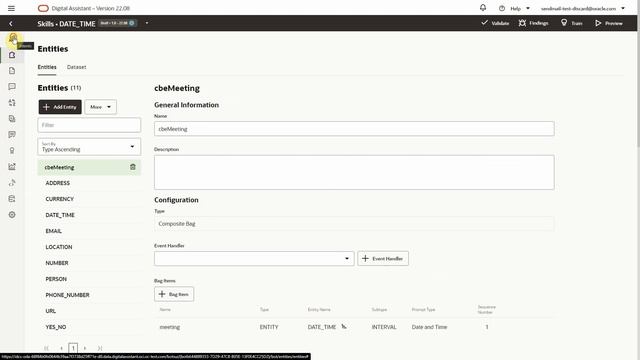Click the Help question mark icon

point(502,8)
